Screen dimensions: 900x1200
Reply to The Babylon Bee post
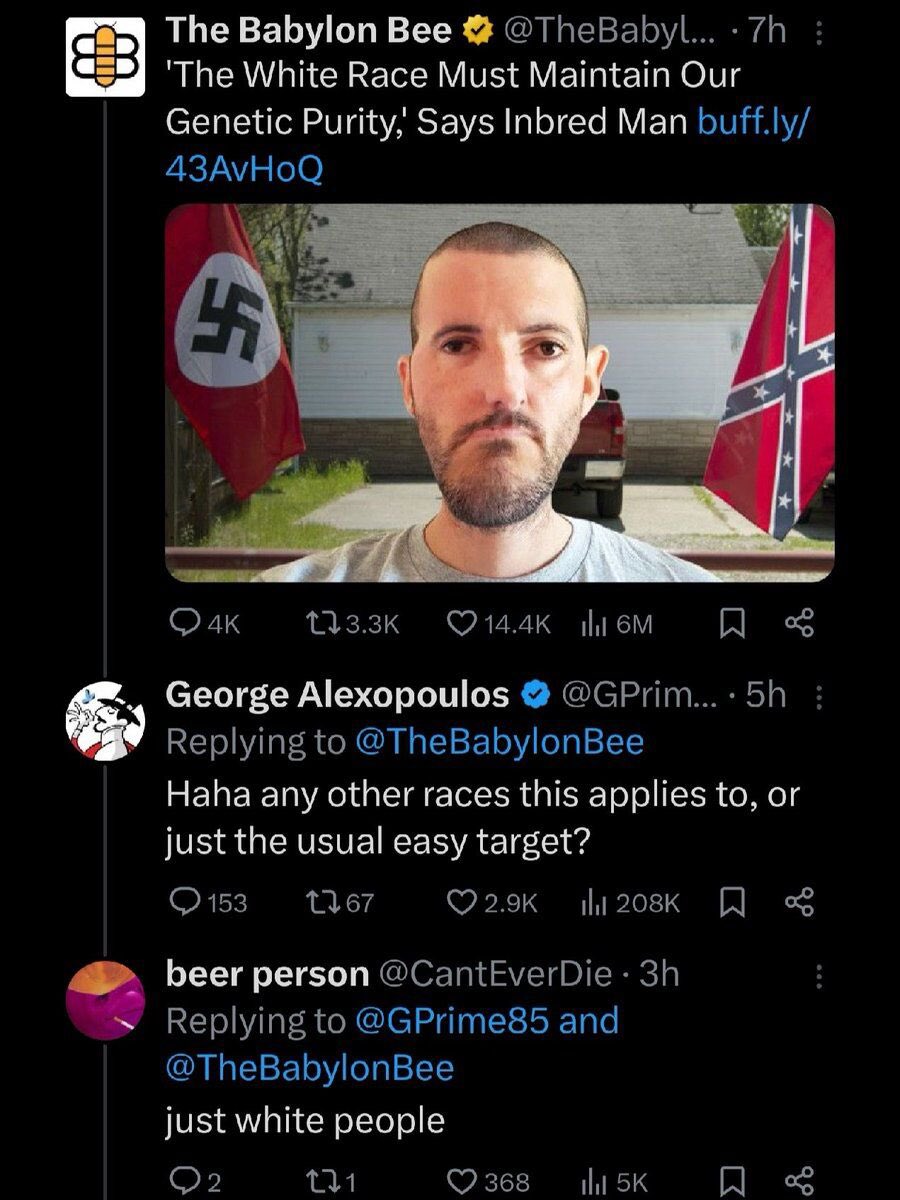(x=183, y=624)
